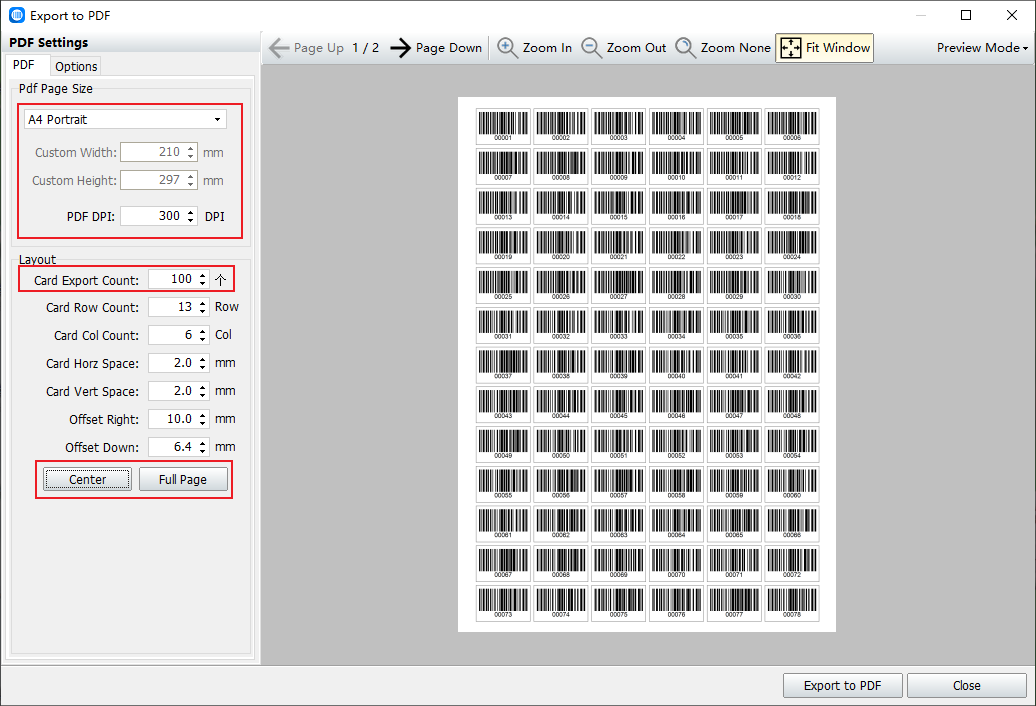
Task: Click the Pdf Page Size group label
Action: click(56, 88)
